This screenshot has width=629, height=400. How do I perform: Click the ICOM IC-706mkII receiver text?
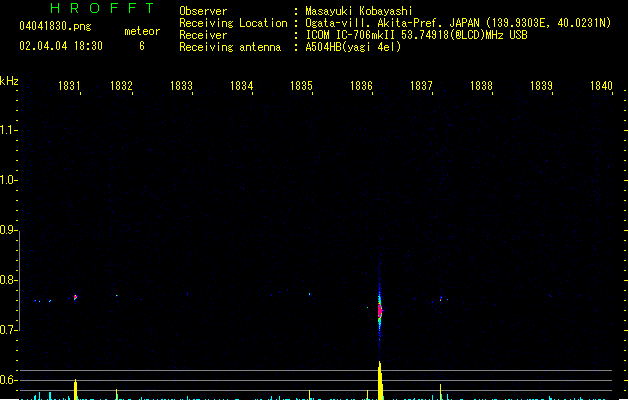[416, 35]
